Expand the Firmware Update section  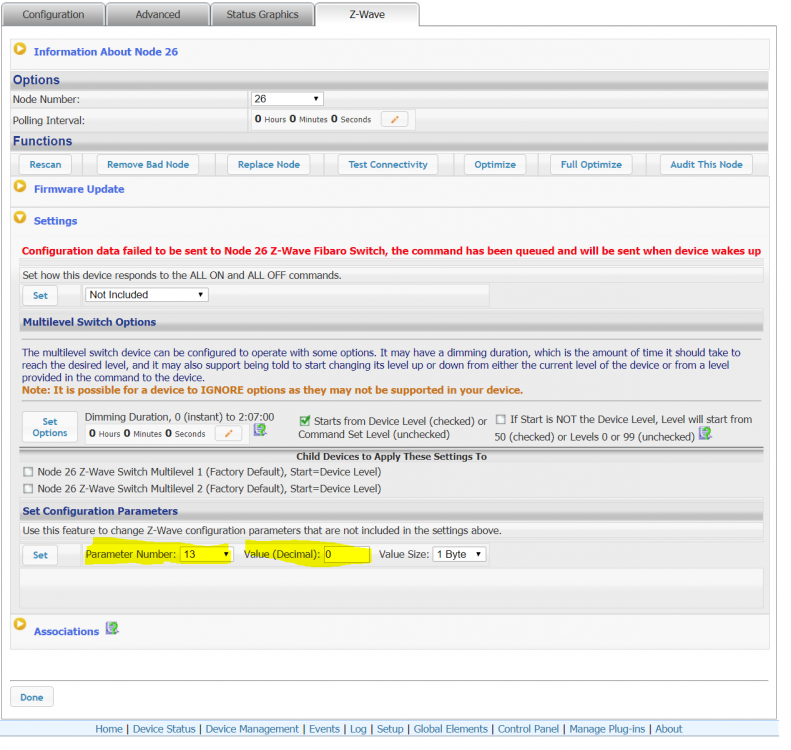coord(20,187)
